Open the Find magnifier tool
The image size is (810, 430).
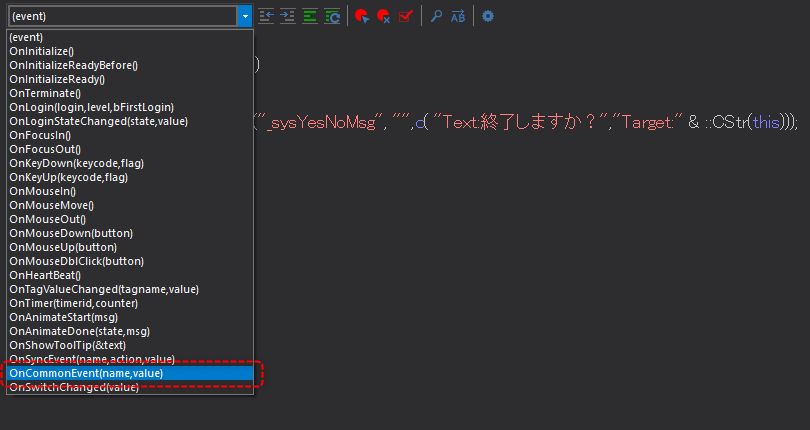click(x=437, y=17)
